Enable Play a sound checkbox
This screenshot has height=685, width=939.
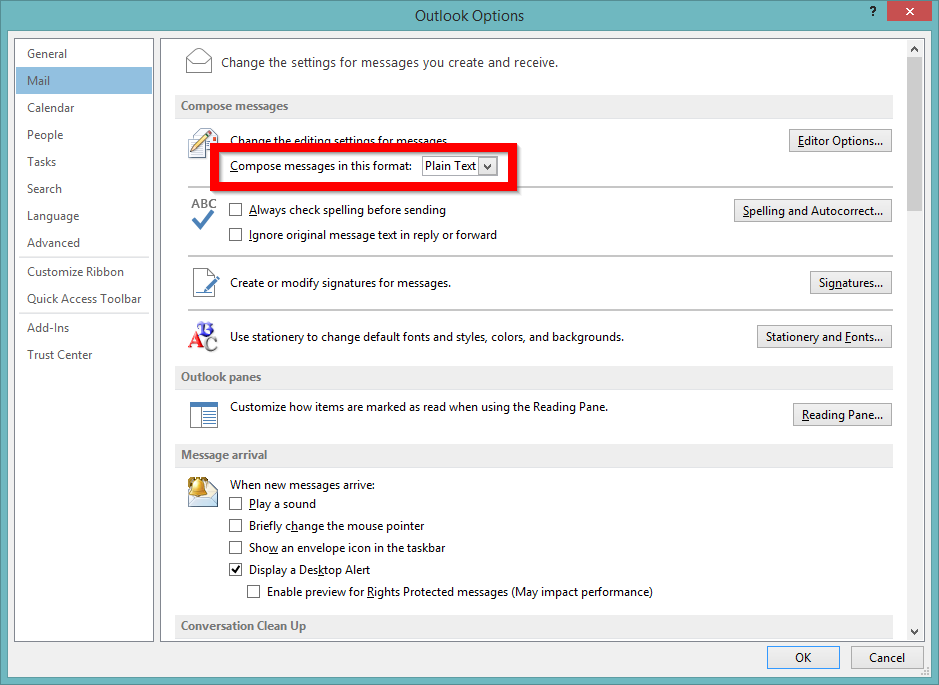pyautogui.click(x=236, y=504)
